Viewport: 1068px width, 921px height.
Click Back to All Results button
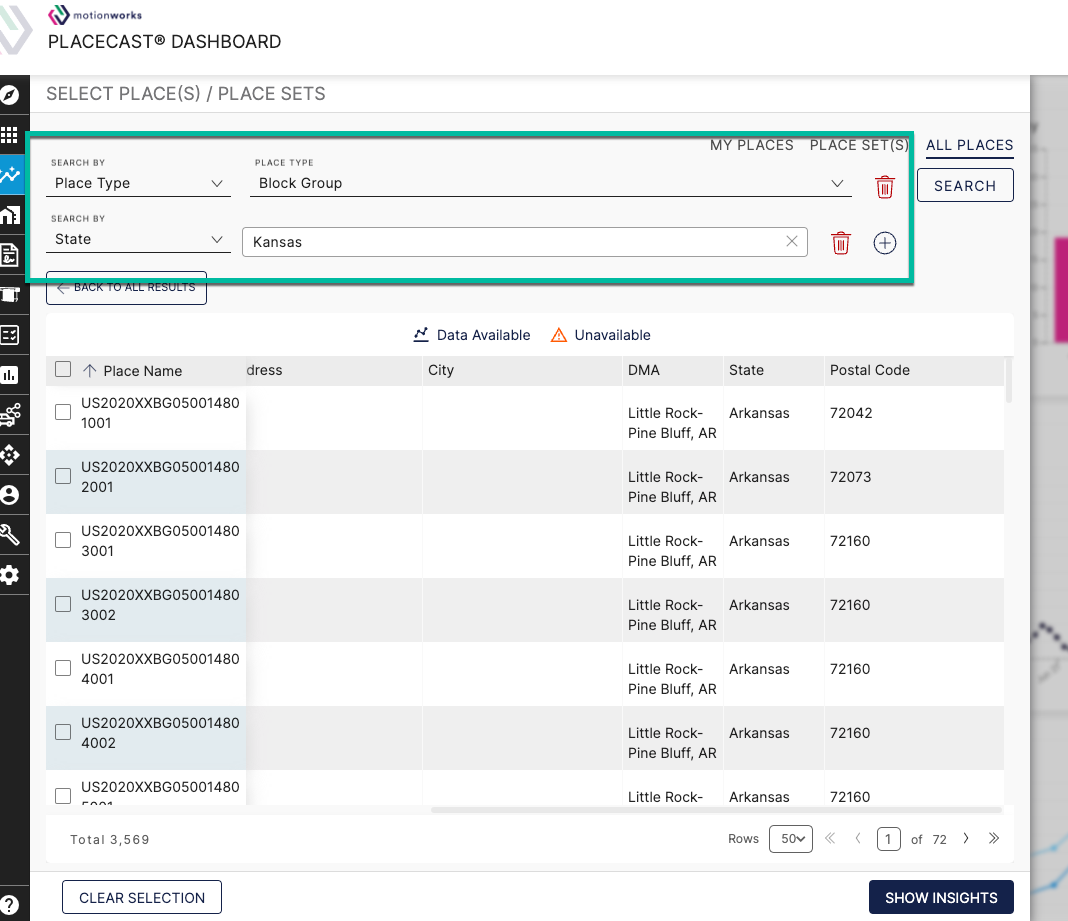point(127,287)
